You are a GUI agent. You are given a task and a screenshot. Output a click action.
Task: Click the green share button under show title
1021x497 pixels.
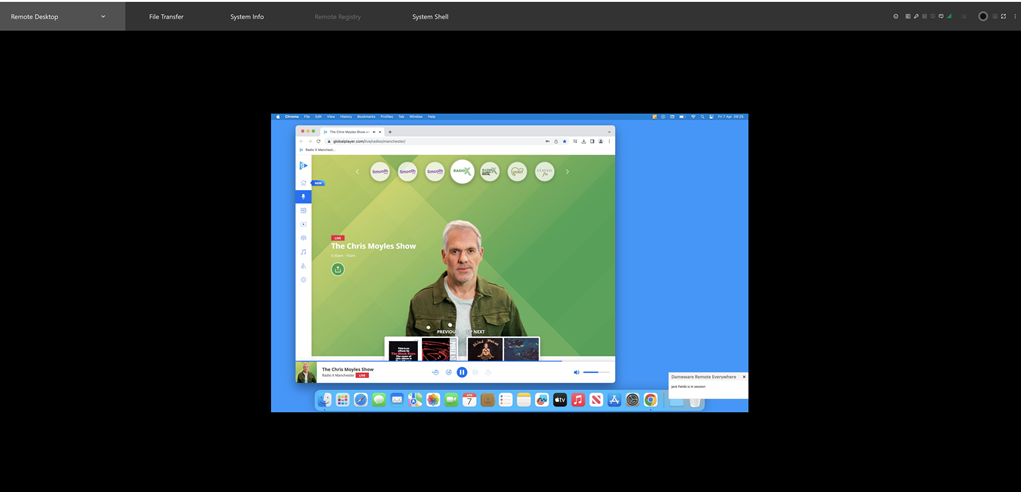[x=338, y=269]
